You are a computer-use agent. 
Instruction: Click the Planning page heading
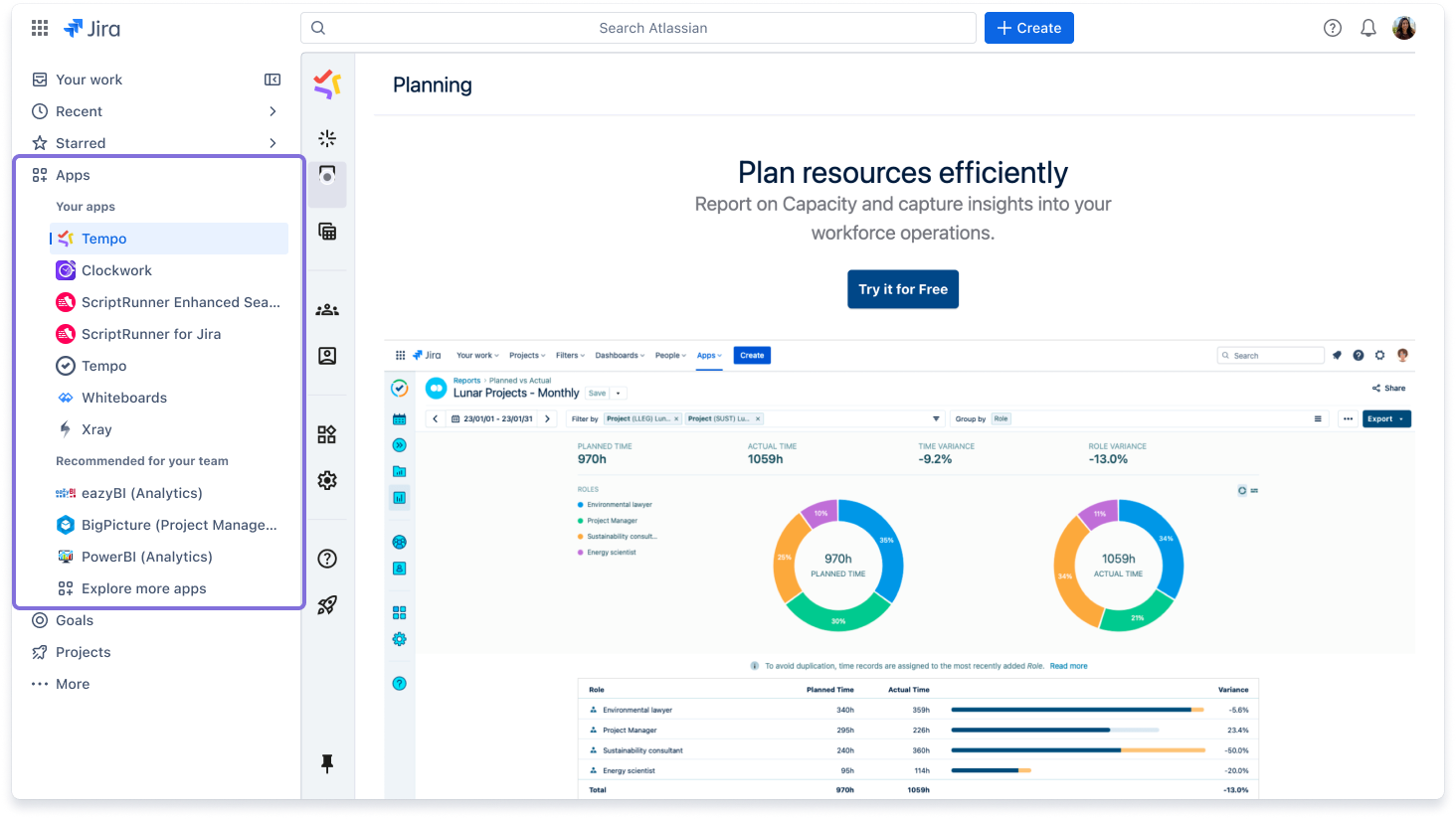coord(433,85)
